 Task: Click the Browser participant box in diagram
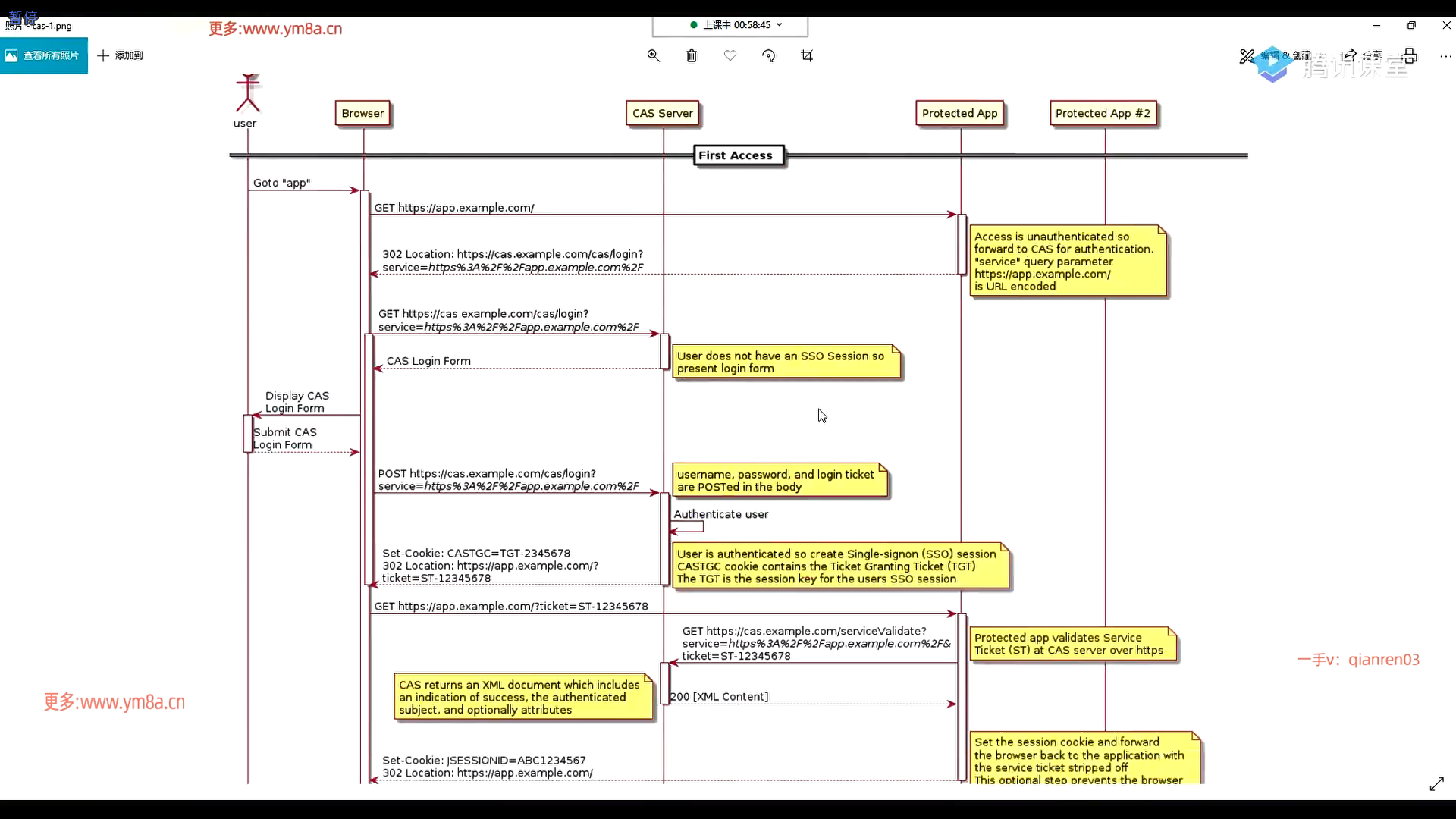tap(362, 113)
